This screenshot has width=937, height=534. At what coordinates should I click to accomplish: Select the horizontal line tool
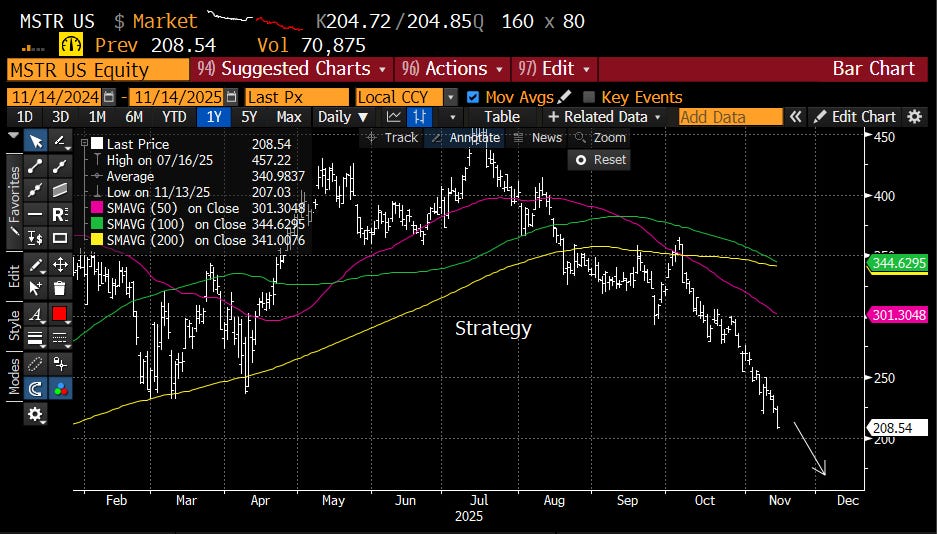36,214
